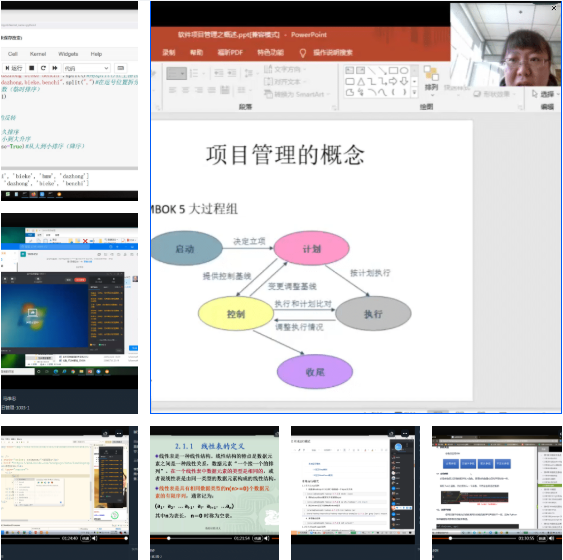Mute the linear-table lecture video
The image size is (563, 560).
266,538
